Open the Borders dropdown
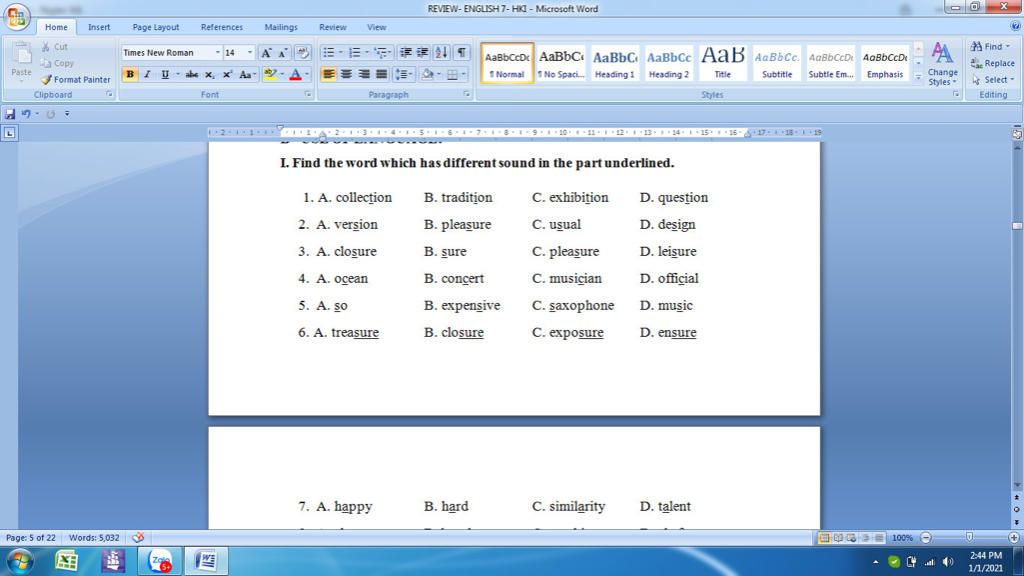1024x576 pixels. click(464, 74)
